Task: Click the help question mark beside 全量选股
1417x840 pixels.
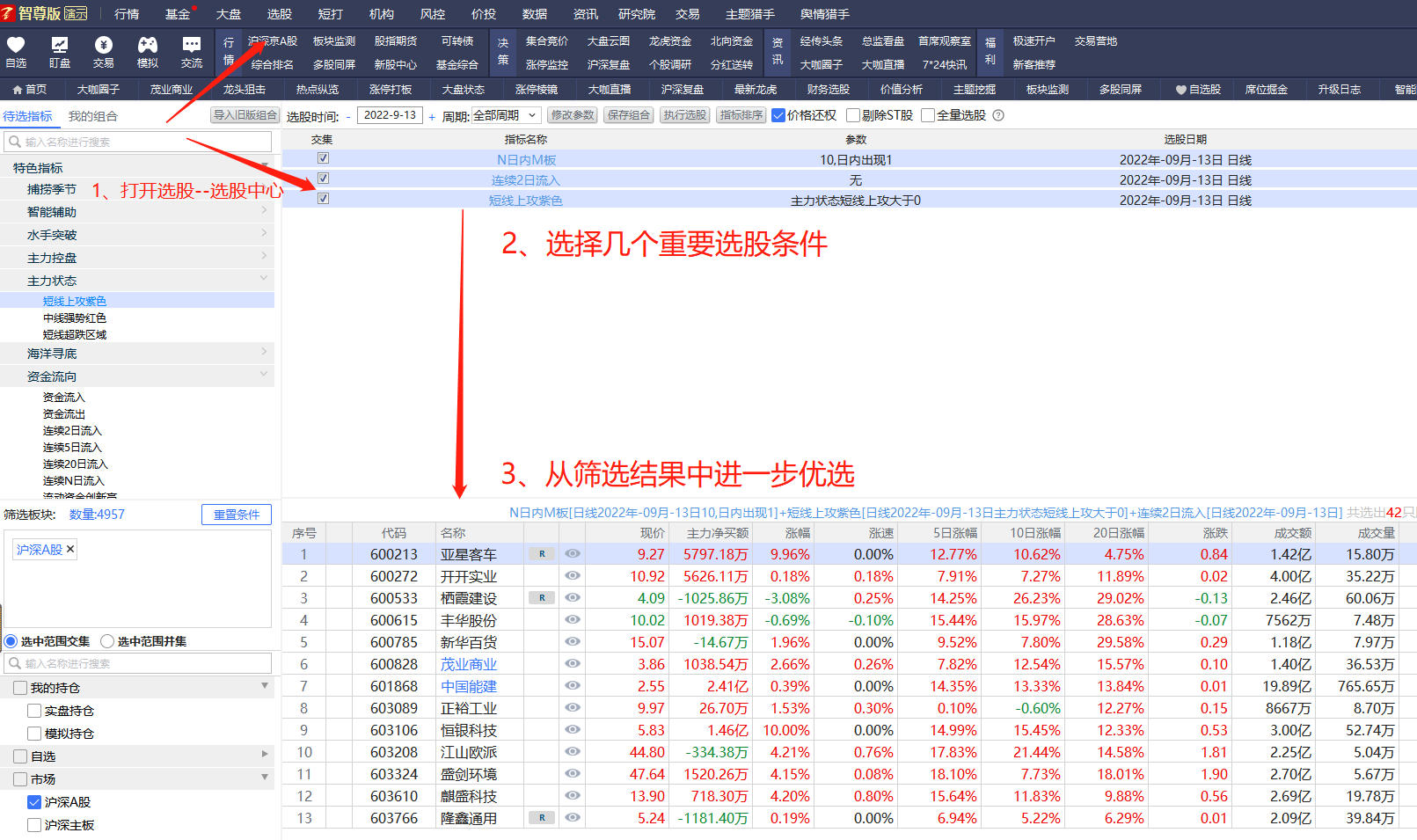Action: 998,115
